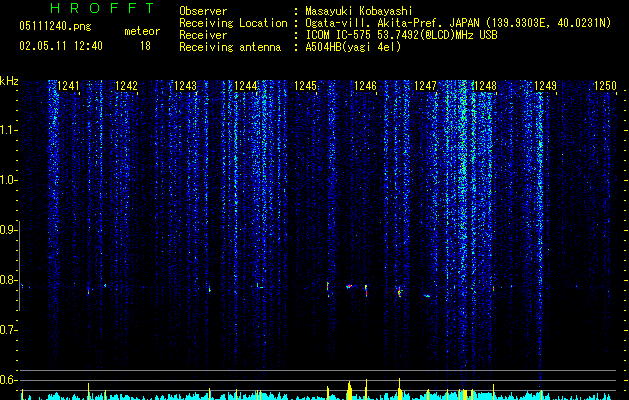Click the kHz axis unit label
Image resolution: width=629 pixels, height=400 pixels.
[x=9, y=81]
